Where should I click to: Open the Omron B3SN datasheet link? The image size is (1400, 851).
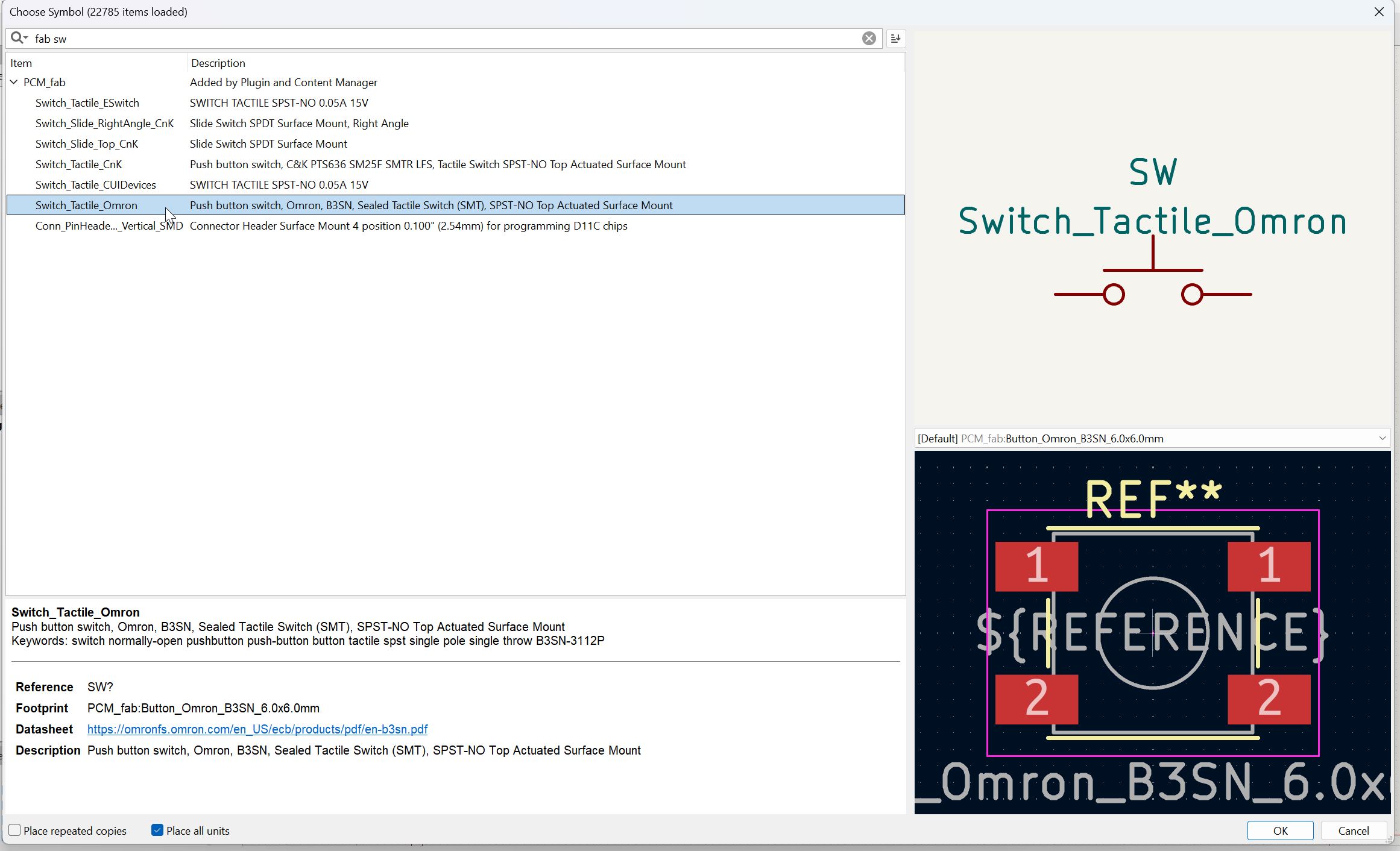pyautogui.click(x=257, y=729)
